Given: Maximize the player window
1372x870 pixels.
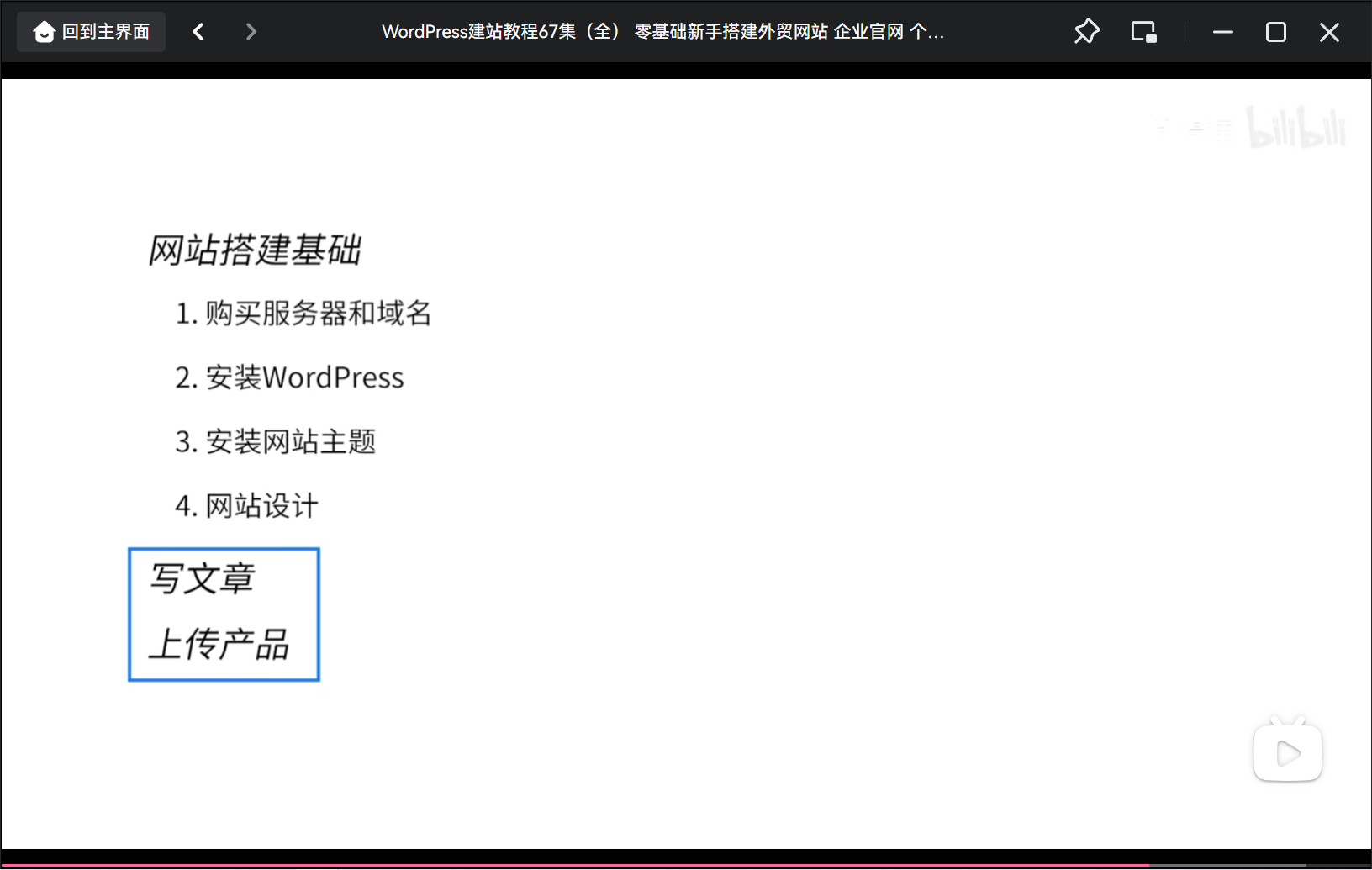Looking at the screenshot, I should tap(1276, 32).
